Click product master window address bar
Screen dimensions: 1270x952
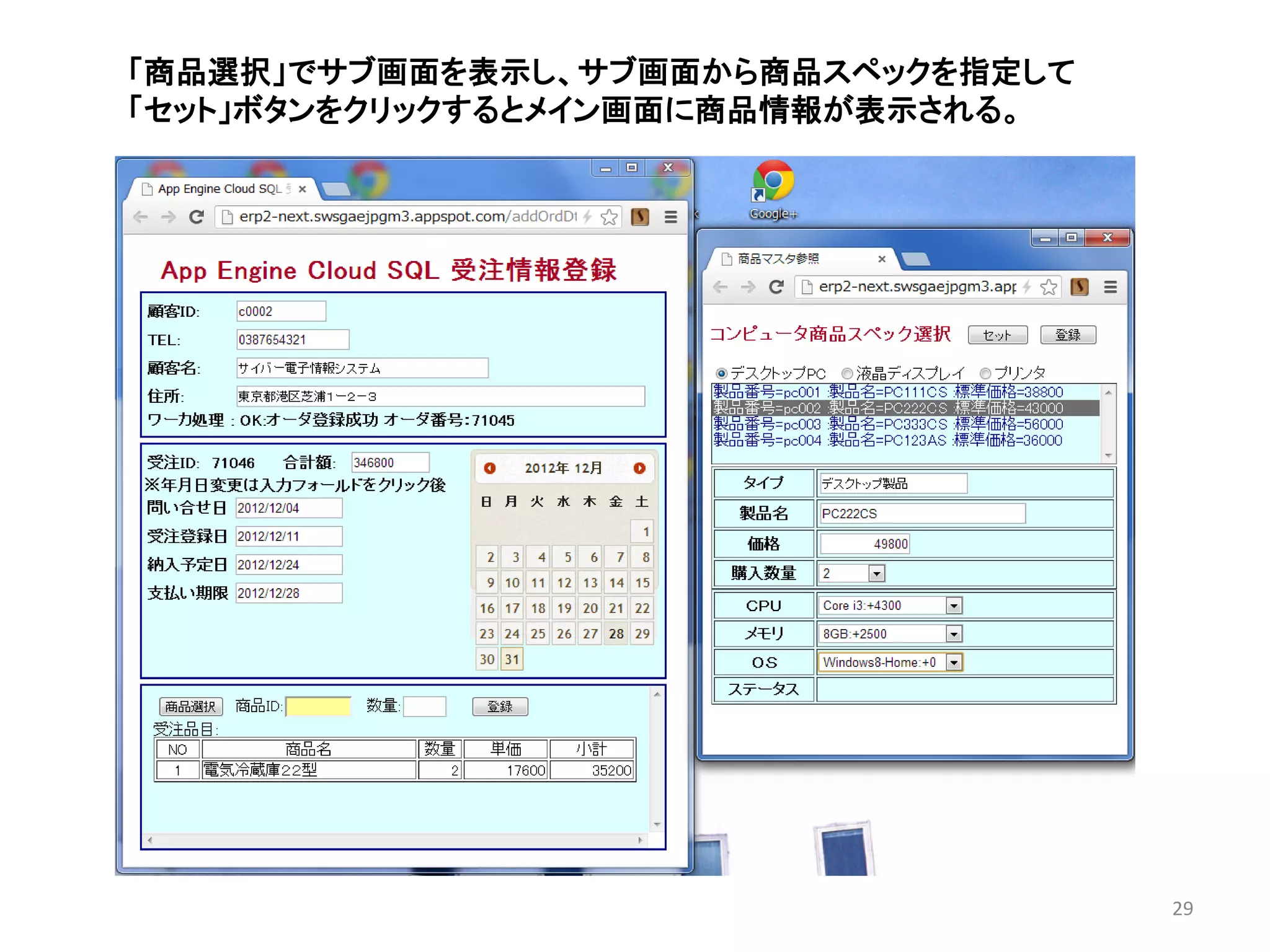coord(917,287)
